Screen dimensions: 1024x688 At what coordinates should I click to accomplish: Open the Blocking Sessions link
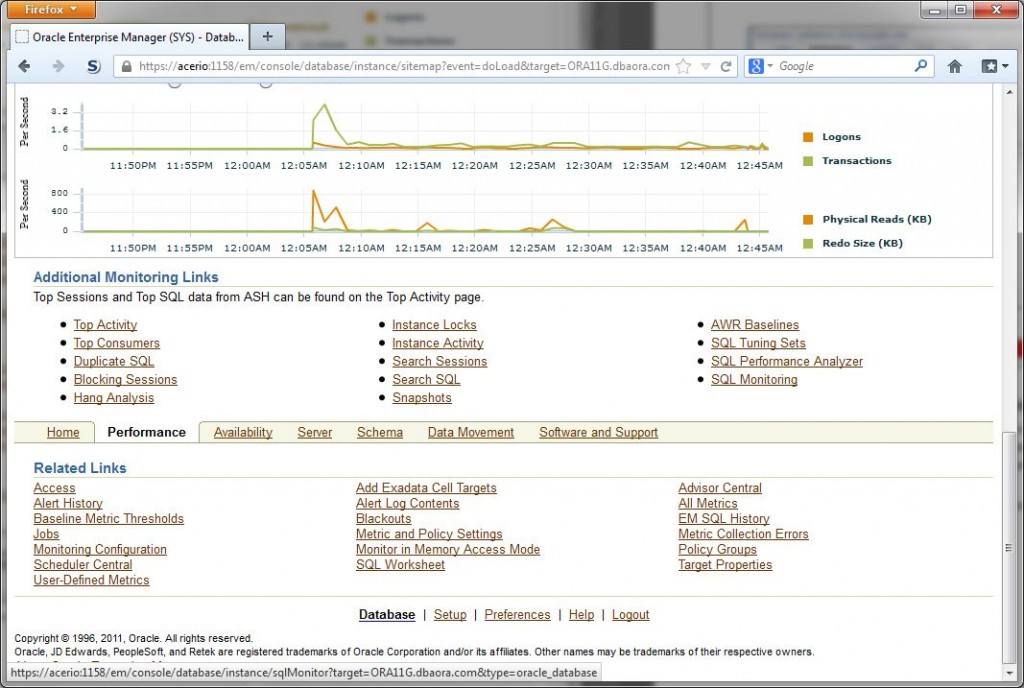(x=125, y=379)
